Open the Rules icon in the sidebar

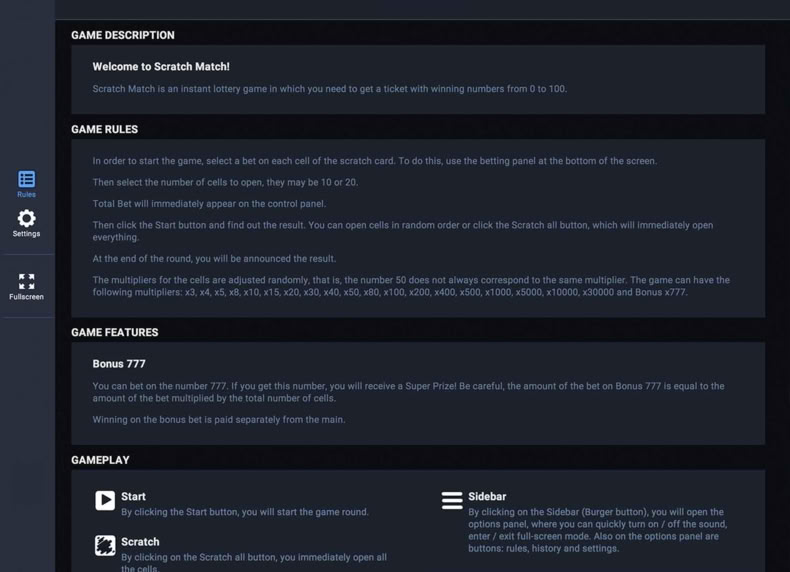pyautogui.click(x=26, y=179)
